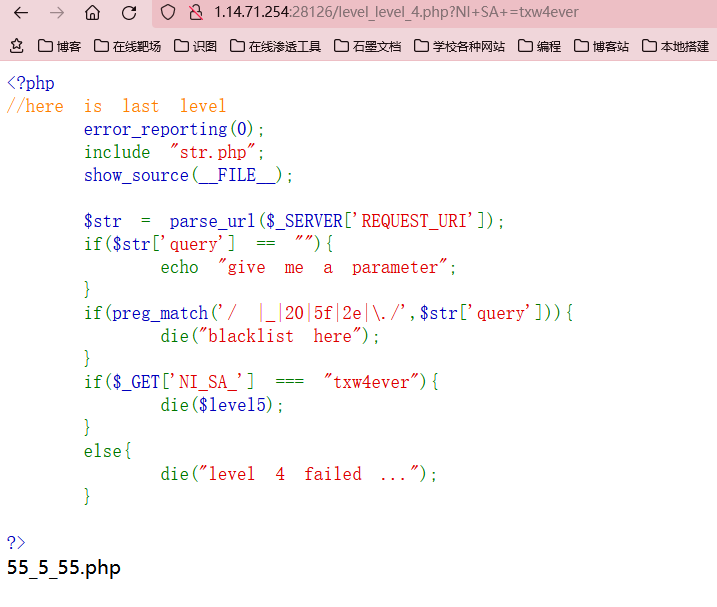Click the comment '//here is last level'
717x607 pixels.
[117, 106]
